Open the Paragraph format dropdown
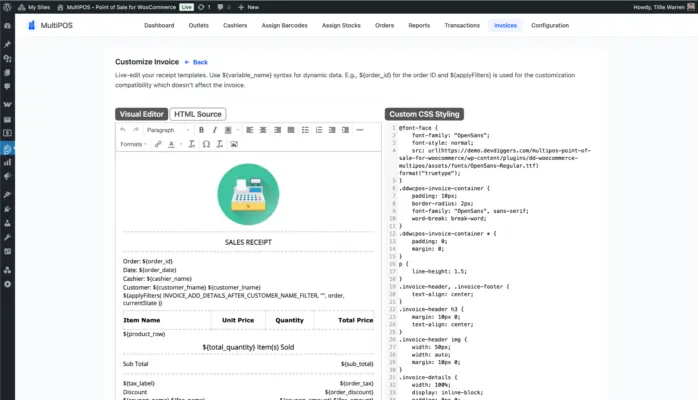This screenshot has width=698, height=400. [168, 130]
